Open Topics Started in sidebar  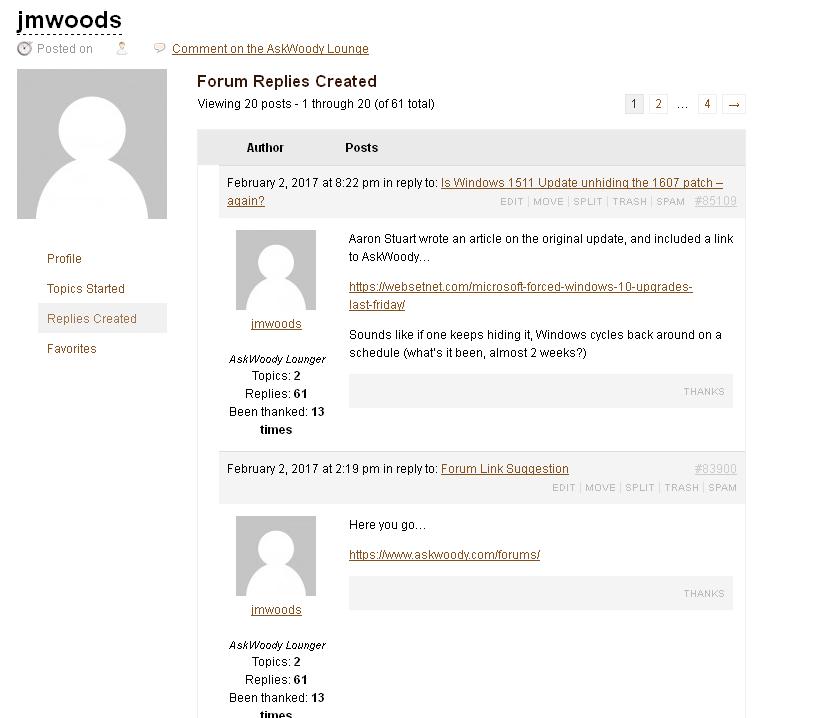pos(86,289)
